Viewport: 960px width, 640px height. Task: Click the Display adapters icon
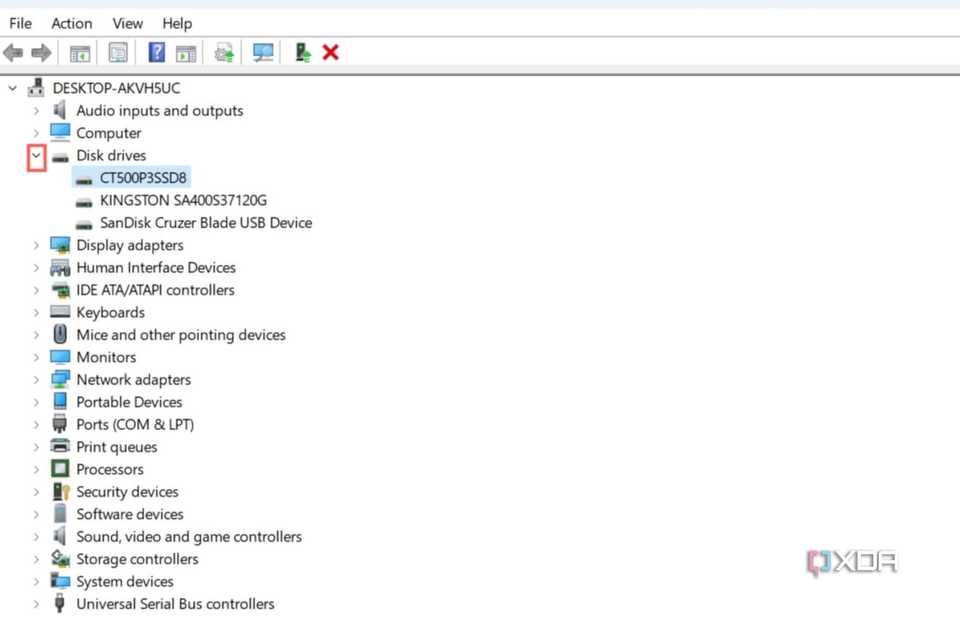[x=60, y=245]
